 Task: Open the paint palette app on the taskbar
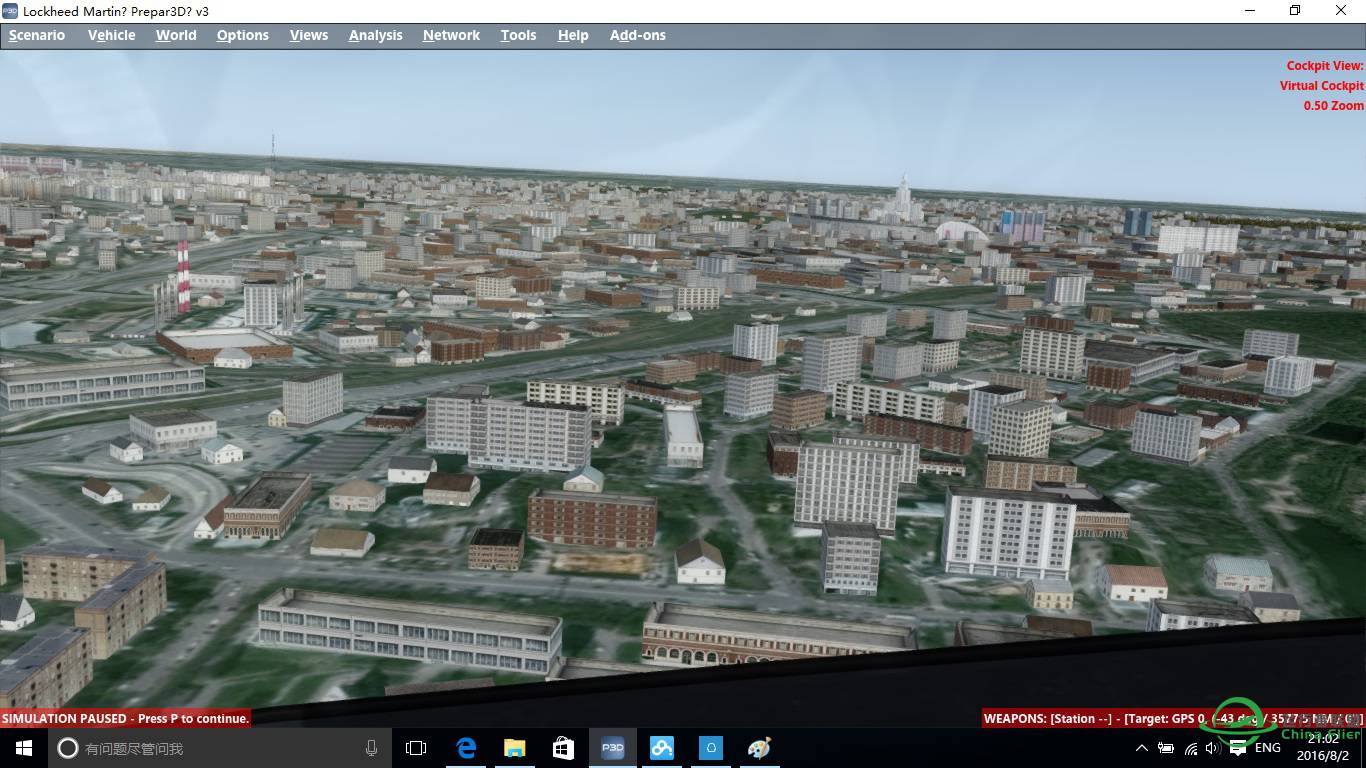click(758, 747)
